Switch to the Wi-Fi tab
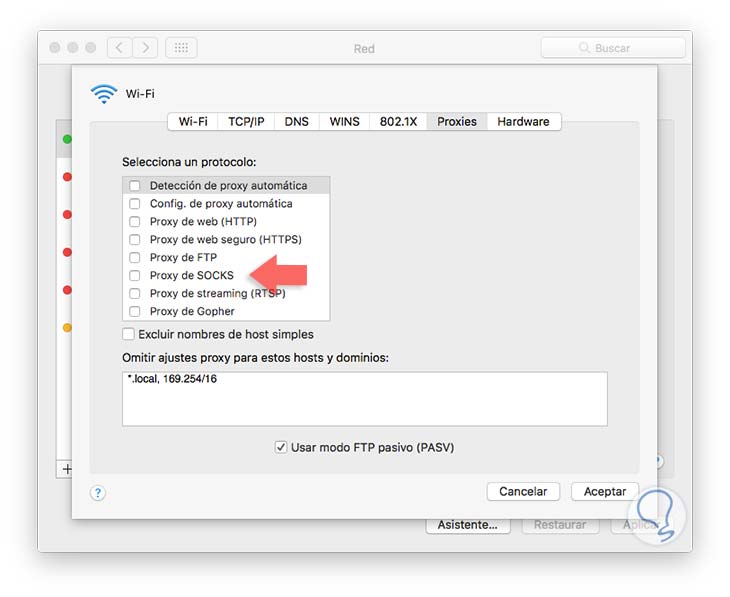The image size is (730, 597). 193,122
